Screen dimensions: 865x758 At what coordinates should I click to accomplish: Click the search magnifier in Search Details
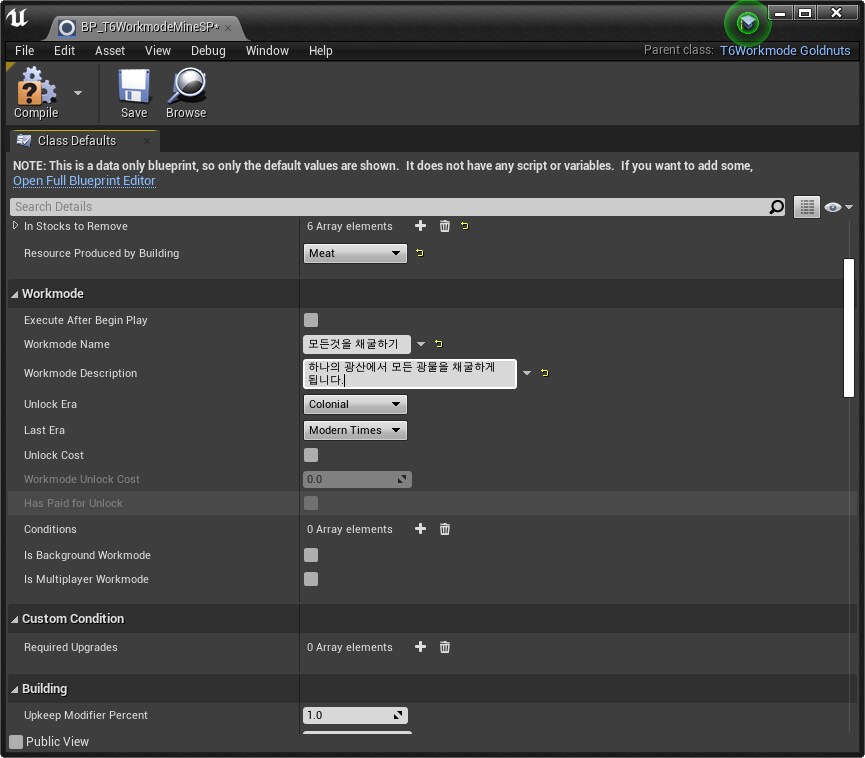point(776,207)
